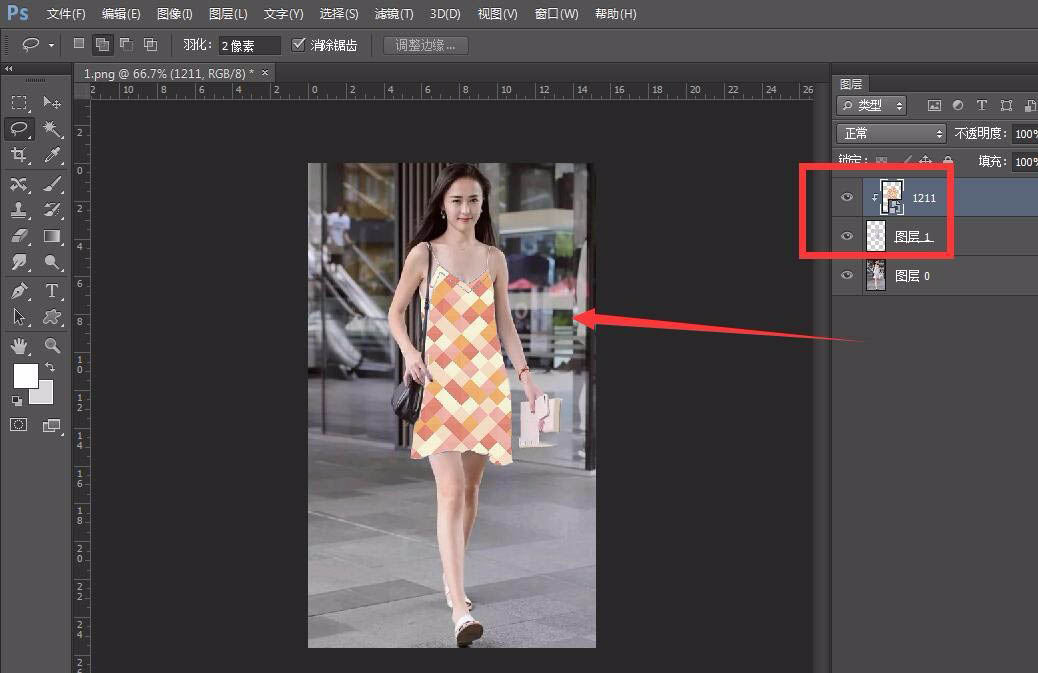This screenshot has width=1038, height=673.
Task: Open the 视图(V) menu
Action: [498, 14]
